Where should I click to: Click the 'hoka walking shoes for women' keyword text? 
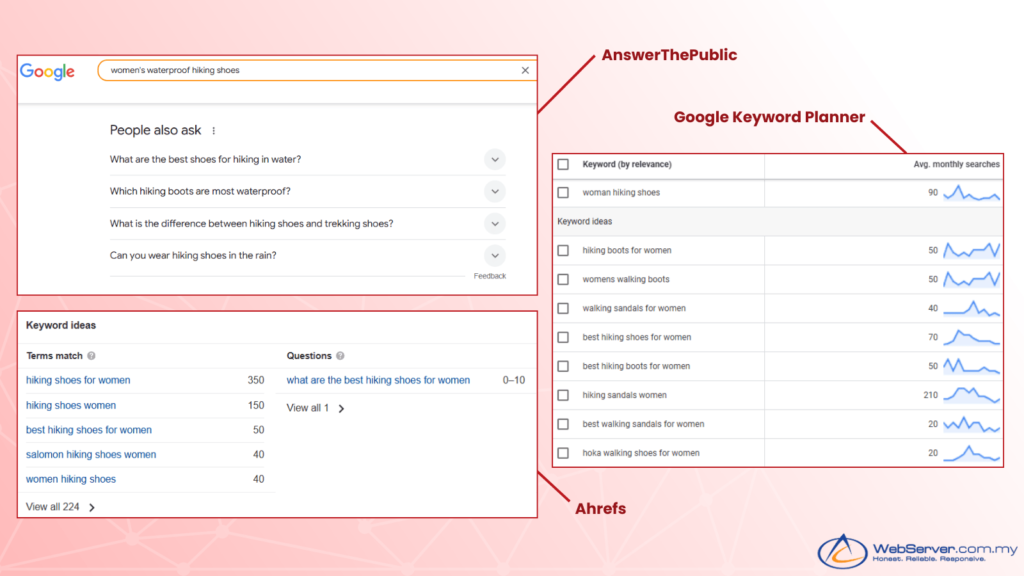point(641,453)
